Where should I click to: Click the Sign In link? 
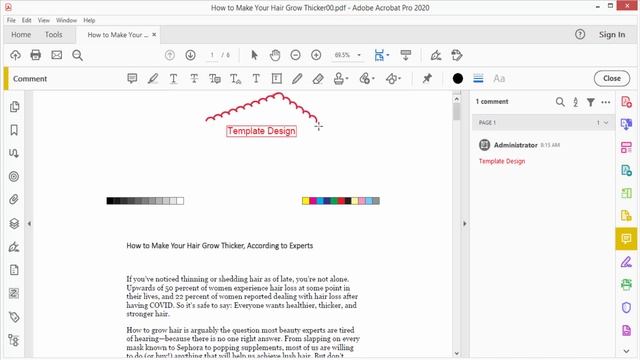tap(612, 35)
